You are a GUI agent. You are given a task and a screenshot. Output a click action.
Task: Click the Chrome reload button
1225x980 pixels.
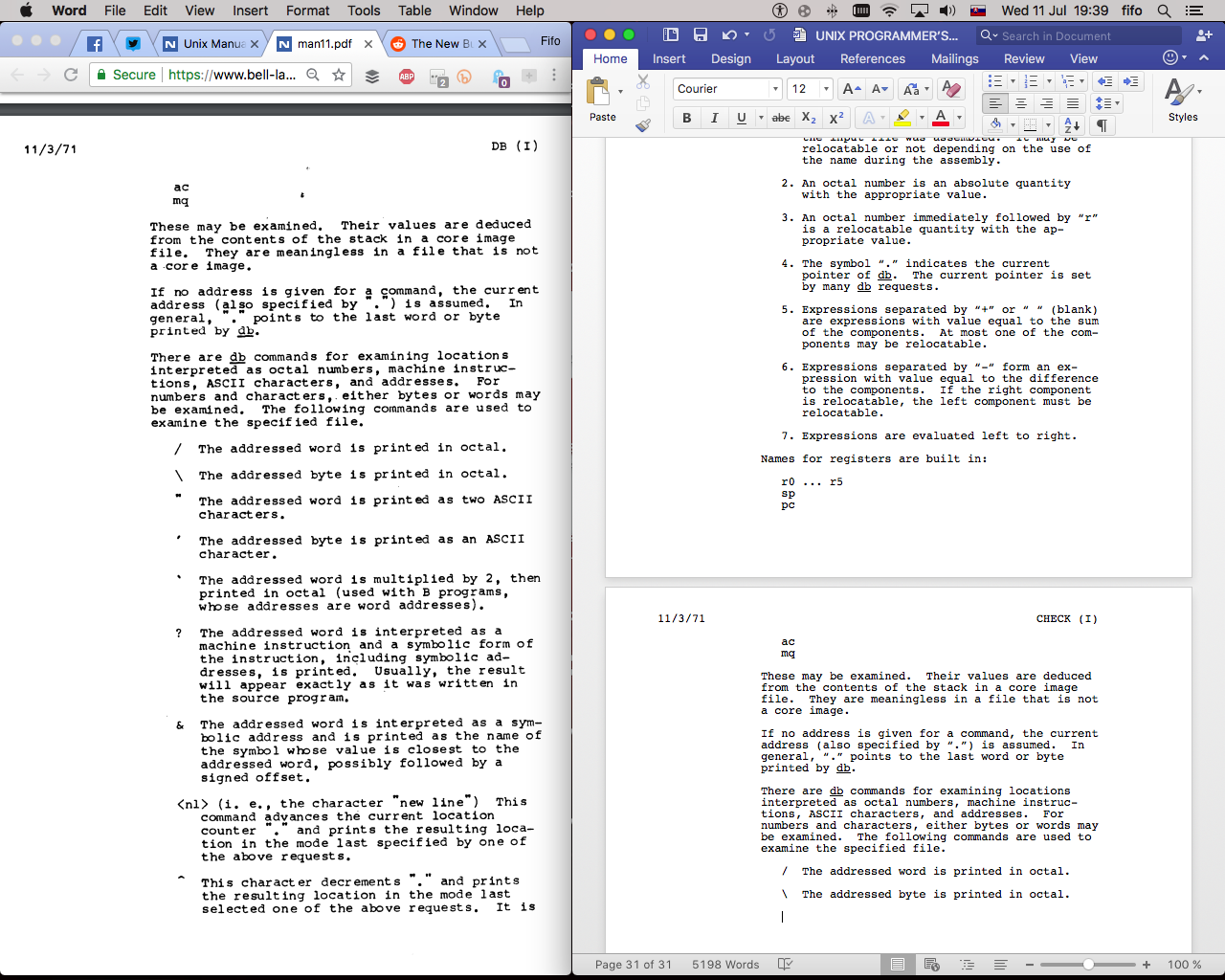tap(71, 75)
